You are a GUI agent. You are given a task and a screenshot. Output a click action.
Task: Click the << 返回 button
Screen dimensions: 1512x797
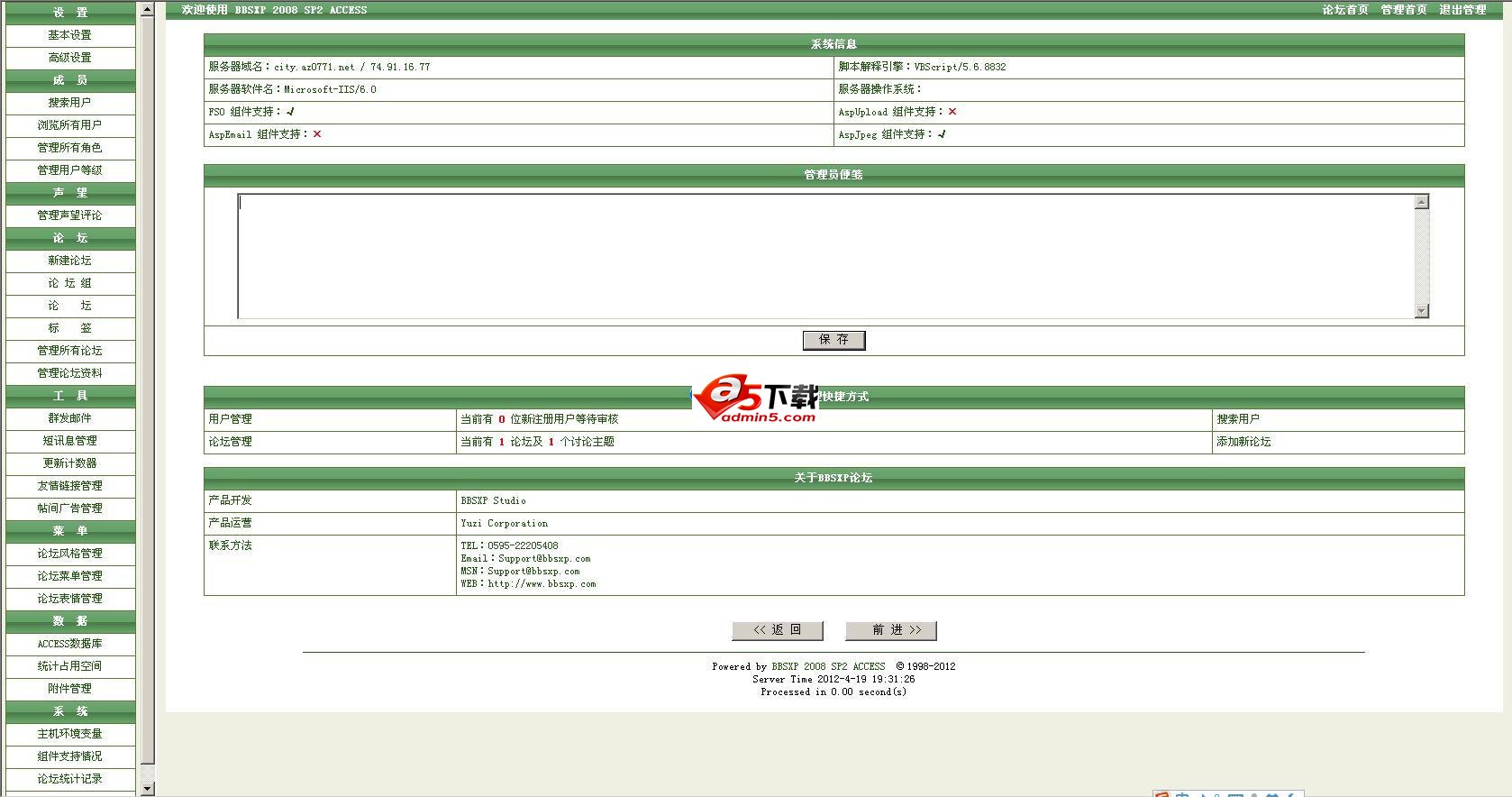point(778,630)
